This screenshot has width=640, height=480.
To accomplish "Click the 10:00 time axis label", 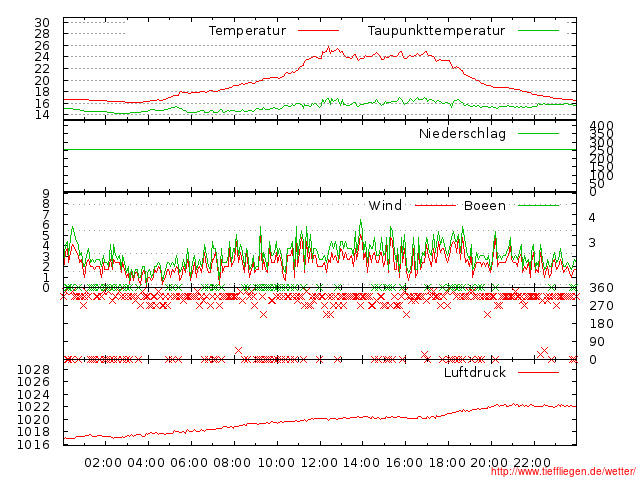I will [276, 463].
